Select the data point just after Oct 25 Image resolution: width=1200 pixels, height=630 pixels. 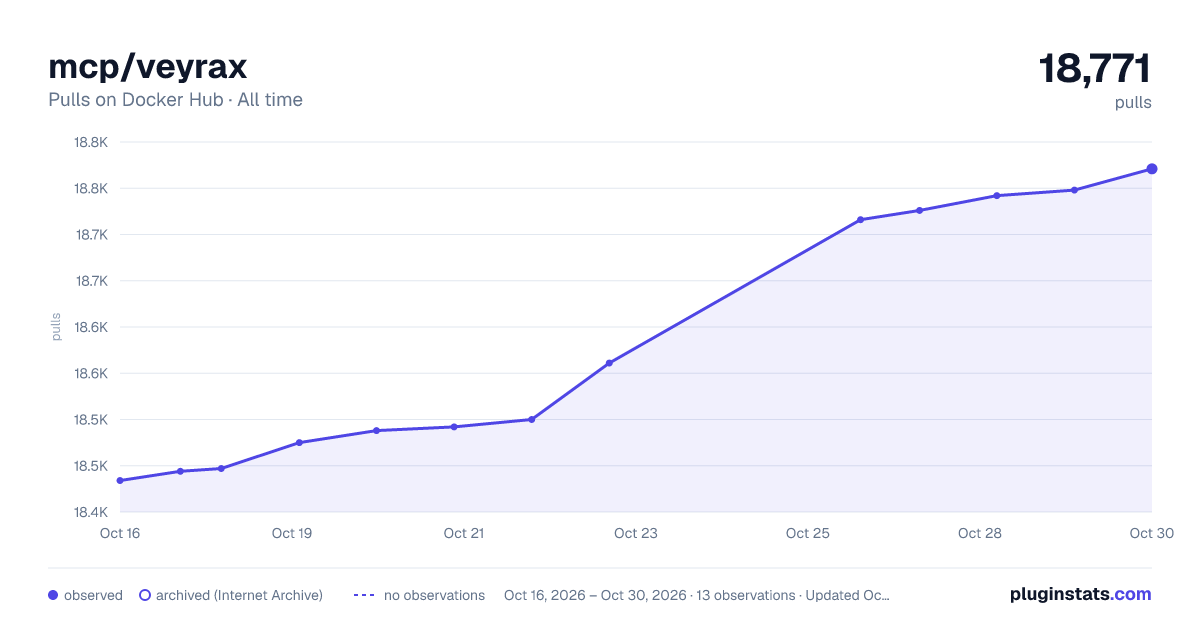click(860, 220)
